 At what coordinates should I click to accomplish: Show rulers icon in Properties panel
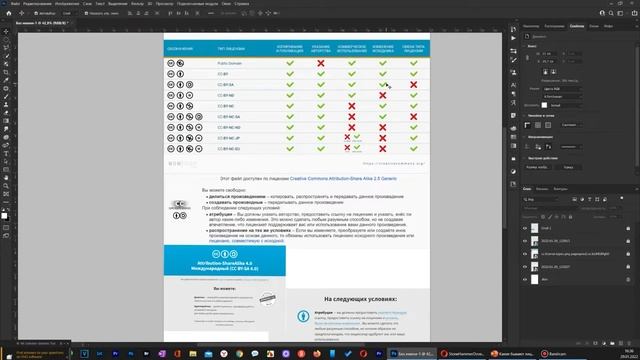pos(527,125)
